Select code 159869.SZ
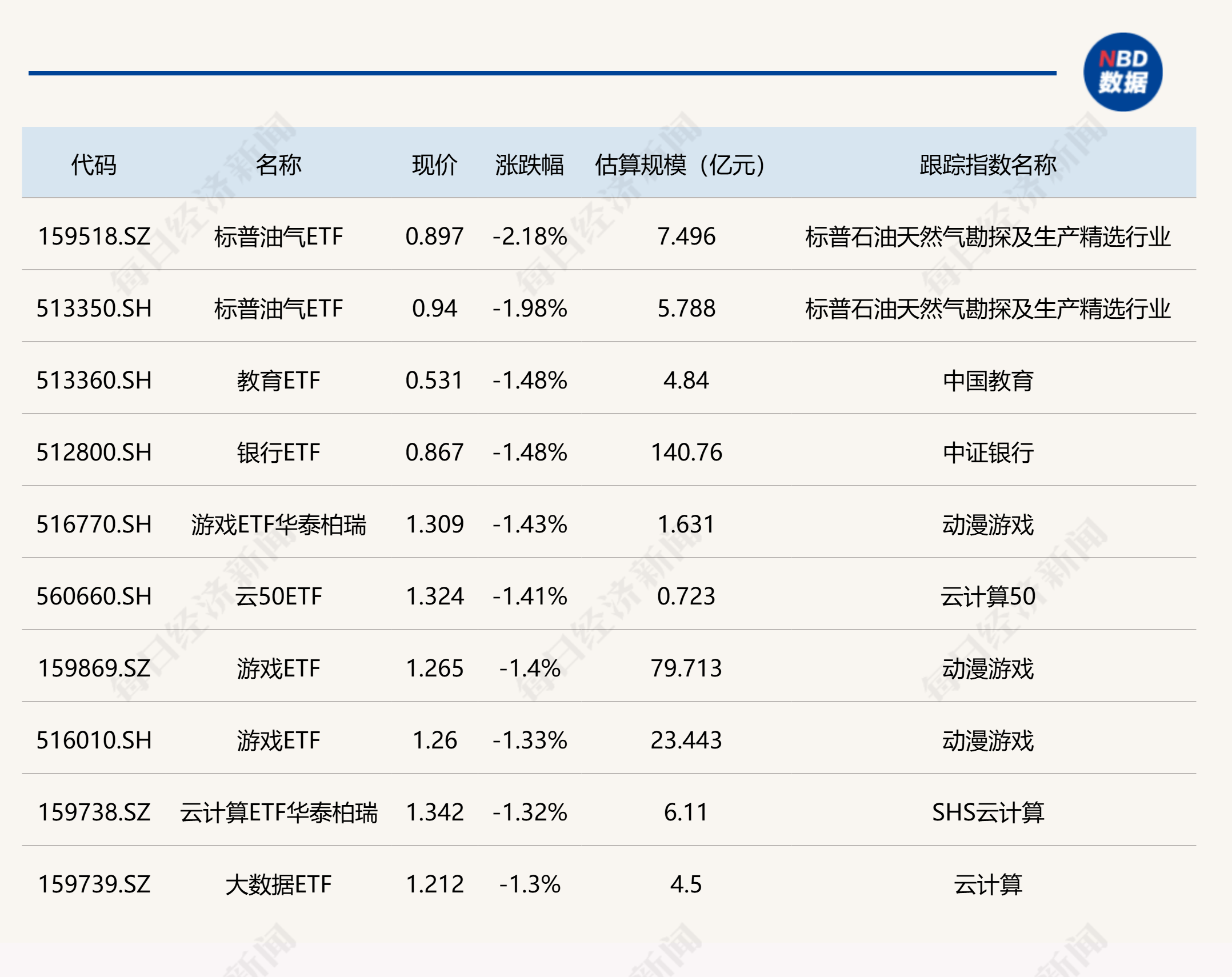The image size is (1232, 977). (x=94, y=668)
